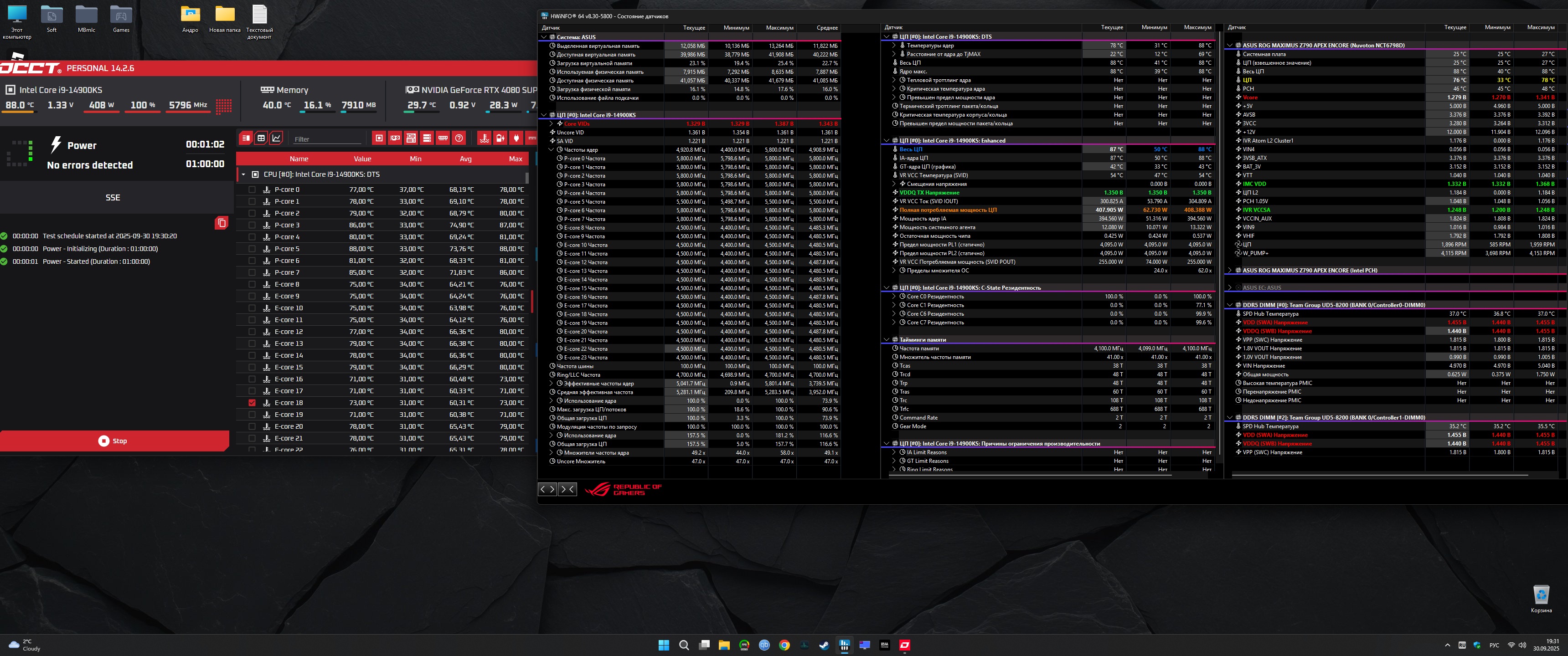Click the HWiNFO left navigation arrows button
Screen dimensions: 1568x656
point(547,489)
